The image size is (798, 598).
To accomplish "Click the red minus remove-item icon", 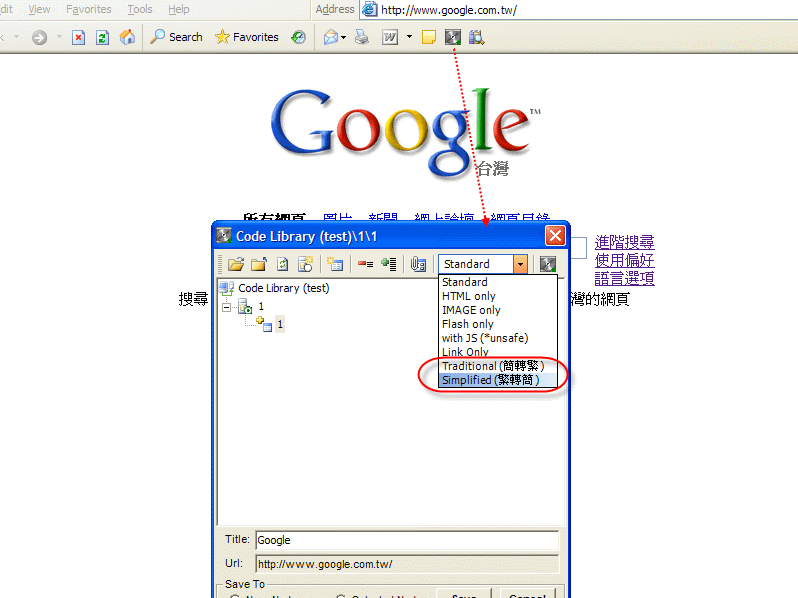I will pyautogui.click(x=365, y=264).
